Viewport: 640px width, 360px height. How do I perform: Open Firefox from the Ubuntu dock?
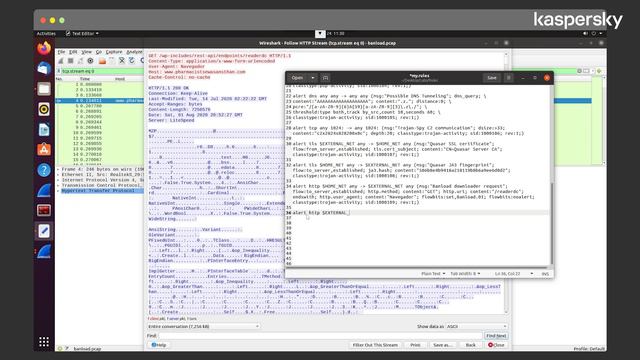point(44,48)
